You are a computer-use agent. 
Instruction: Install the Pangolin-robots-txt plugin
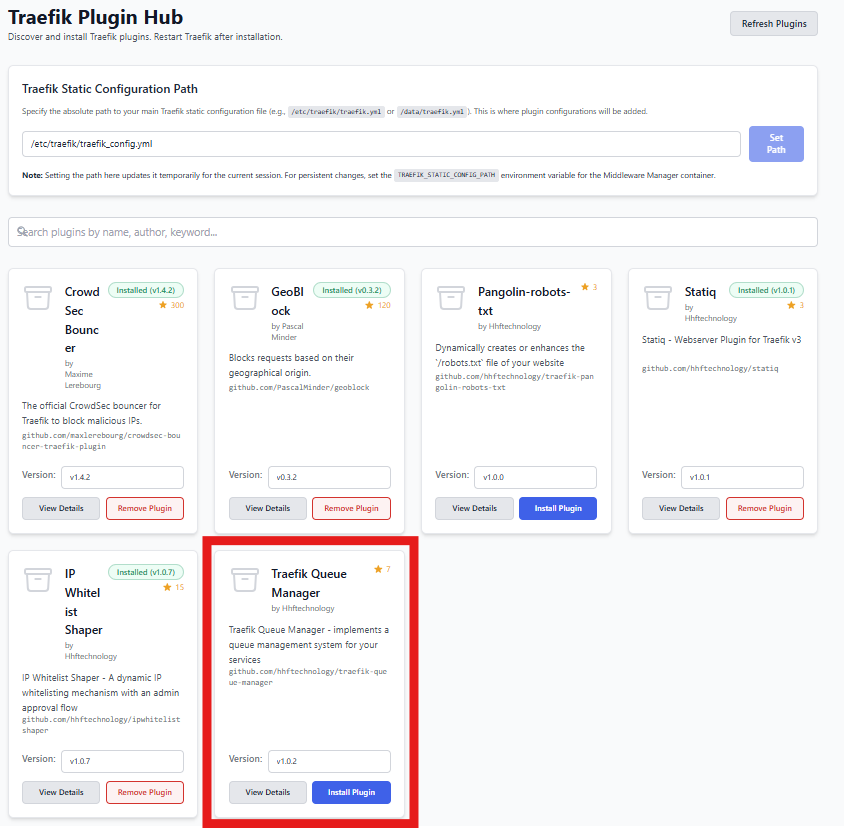pyautogui.click(x=558, y=508)
